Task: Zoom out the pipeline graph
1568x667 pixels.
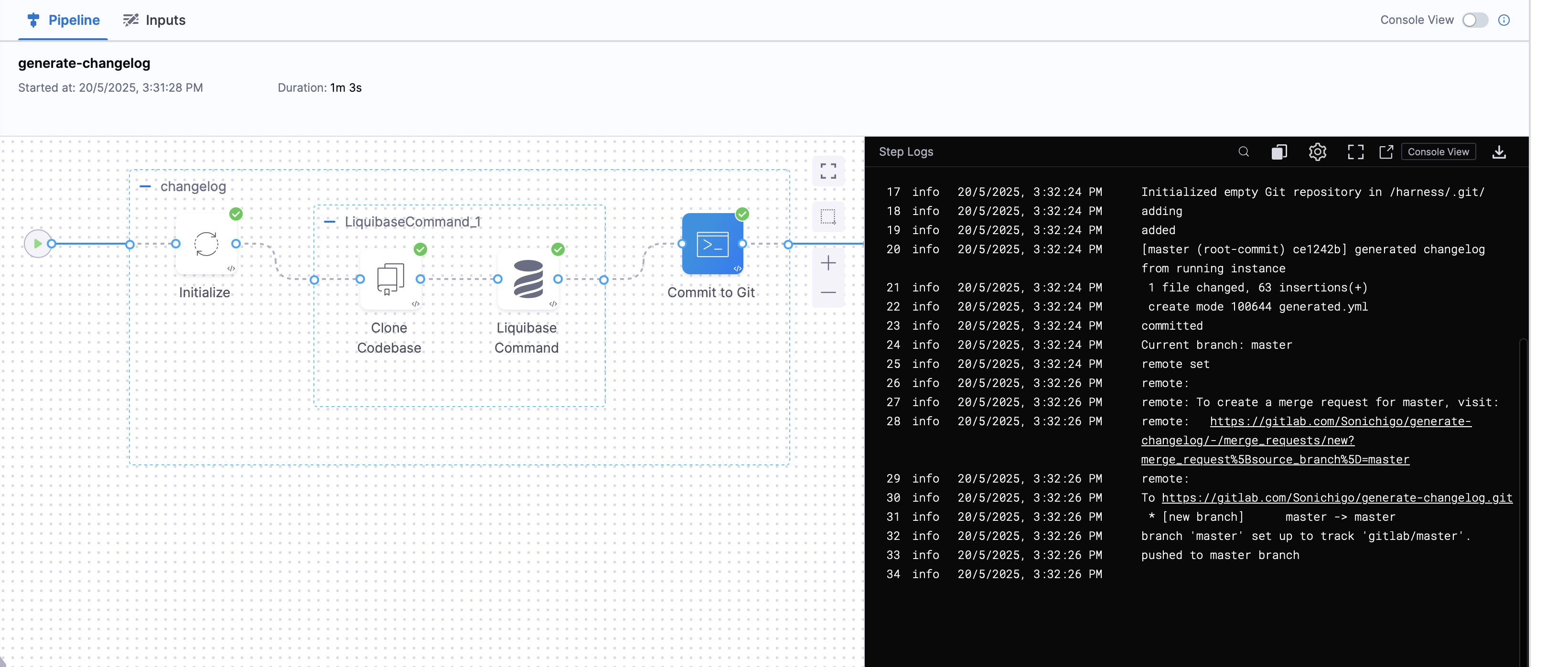Action: coord(828,293)
